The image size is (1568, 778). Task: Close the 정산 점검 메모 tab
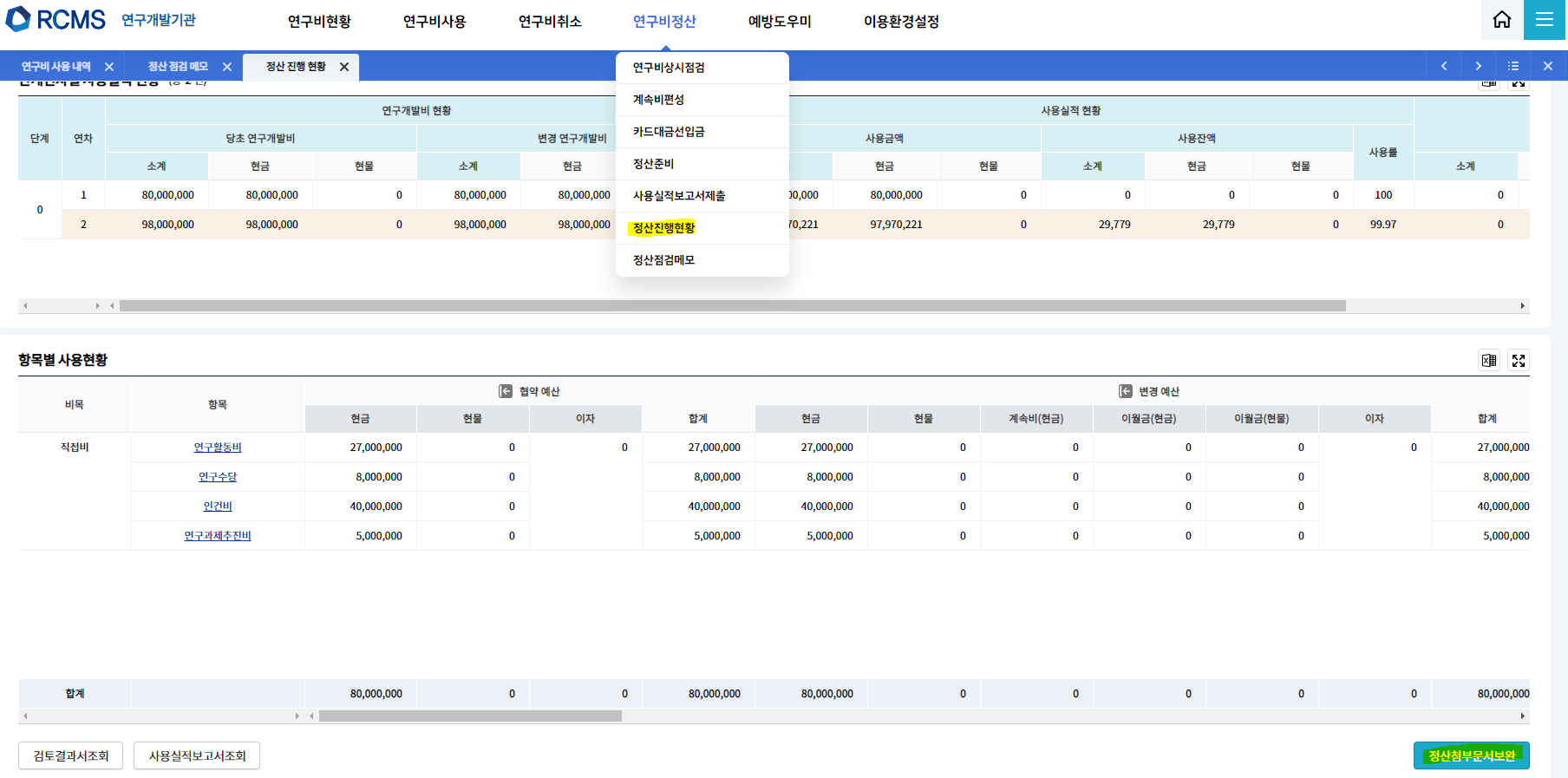pyautogui.click(x=227, y=67)
